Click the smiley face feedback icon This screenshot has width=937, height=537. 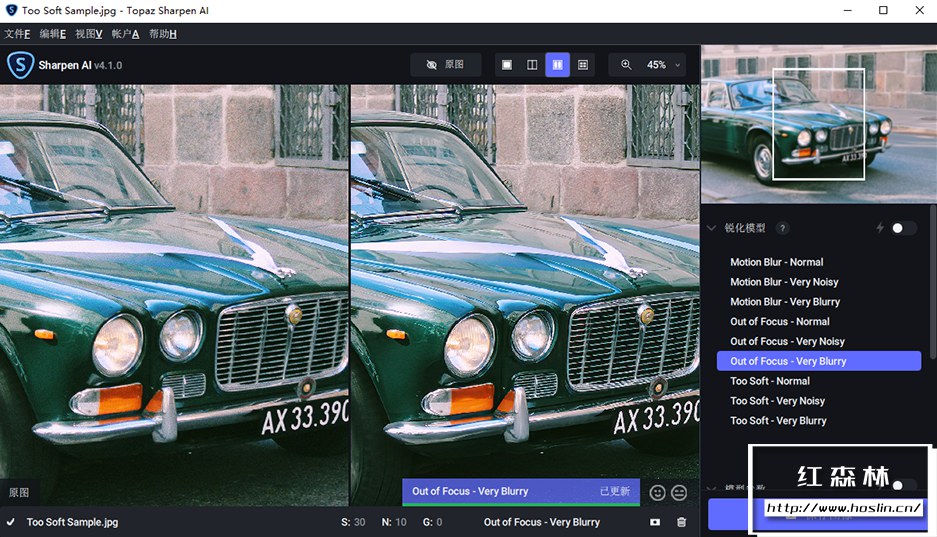(x=657, y=492)
